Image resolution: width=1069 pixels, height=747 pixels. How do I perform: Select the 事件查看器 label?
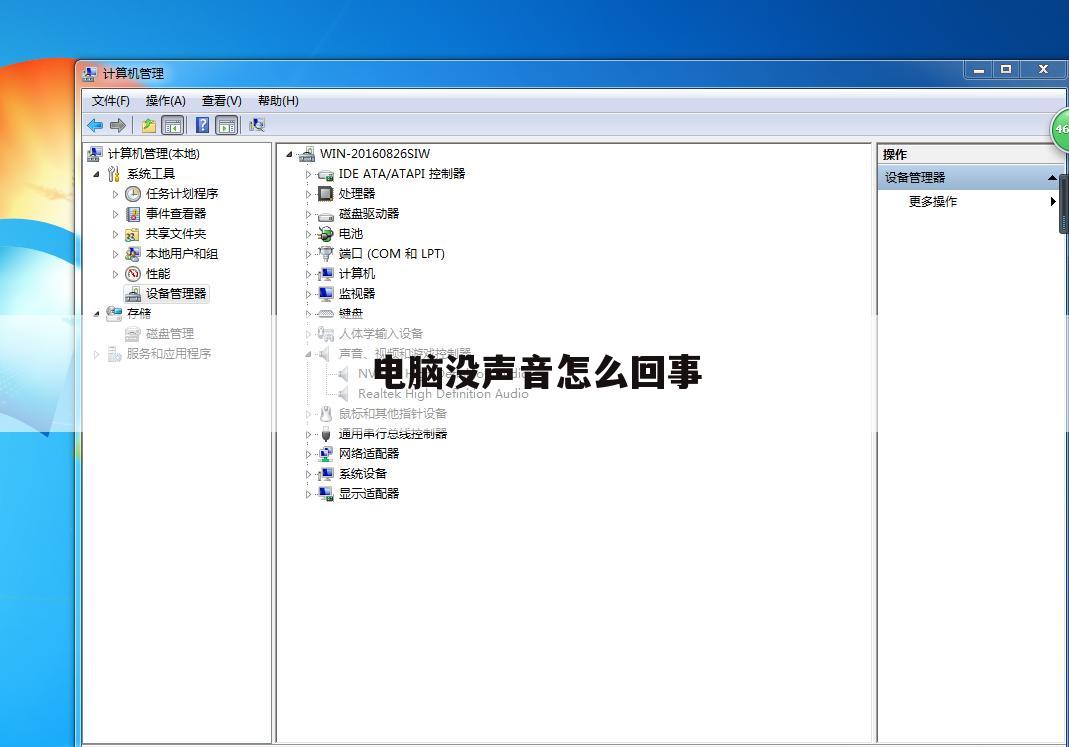pyautogui.click(x=176, y=213)
